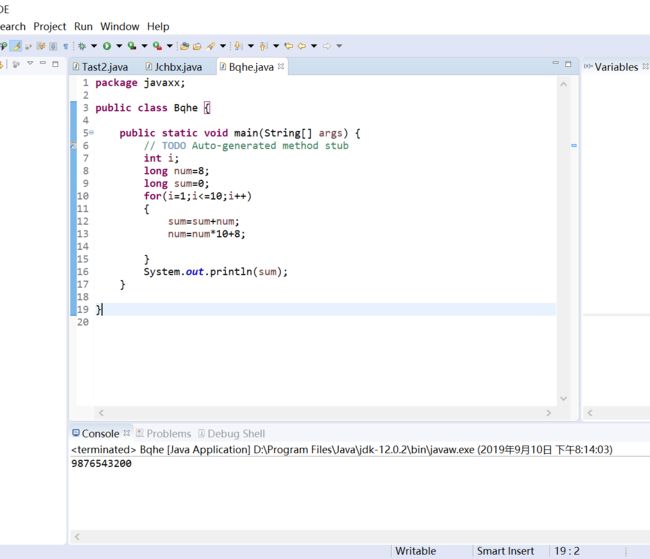
Task: Expand the Next Annotation dropdown arrow
Action: [x=251, y=46]
